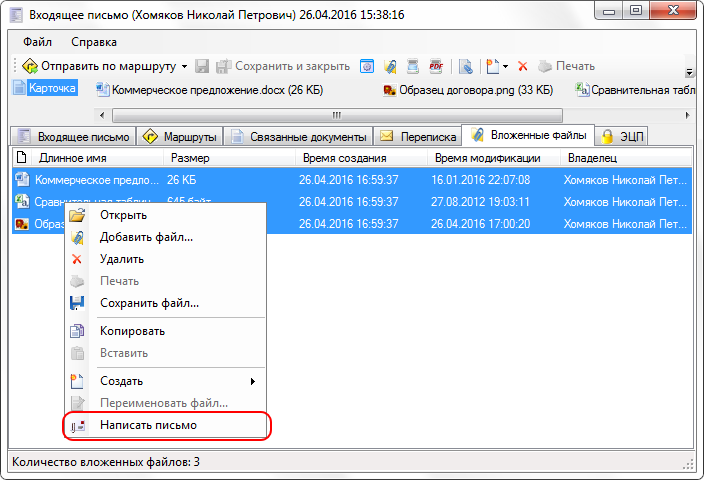
Task: Click the linked document toolbar icon
Action: (466, 66)
